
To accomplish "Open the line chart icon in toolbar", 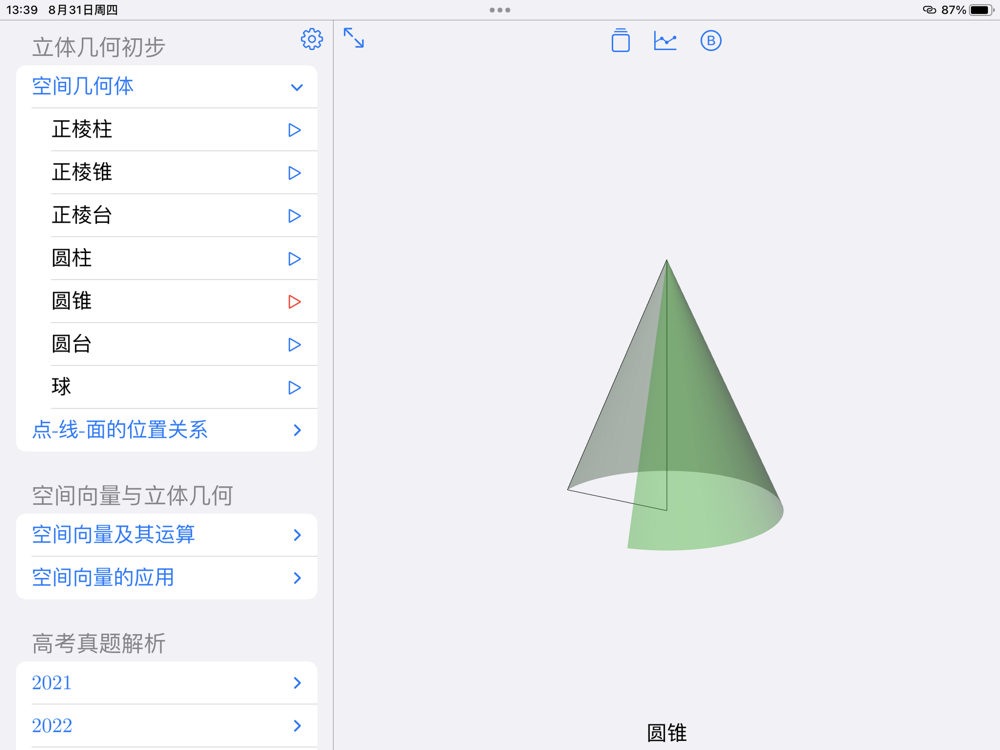I will coord(665,41).
